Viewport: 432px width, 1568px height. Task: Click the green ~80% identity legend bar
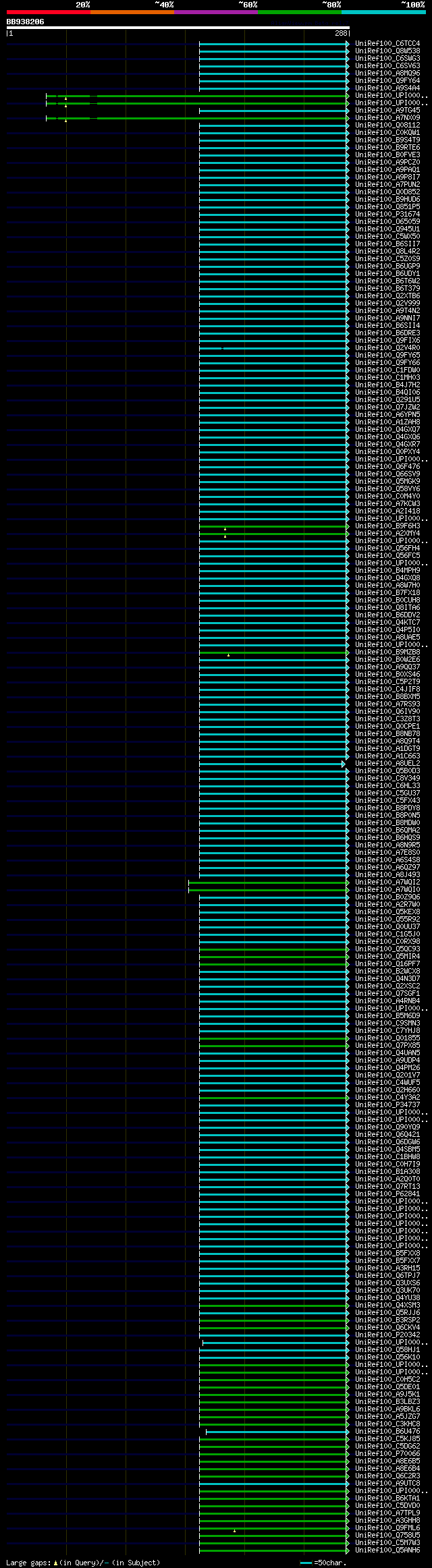[x=299, y=12]
